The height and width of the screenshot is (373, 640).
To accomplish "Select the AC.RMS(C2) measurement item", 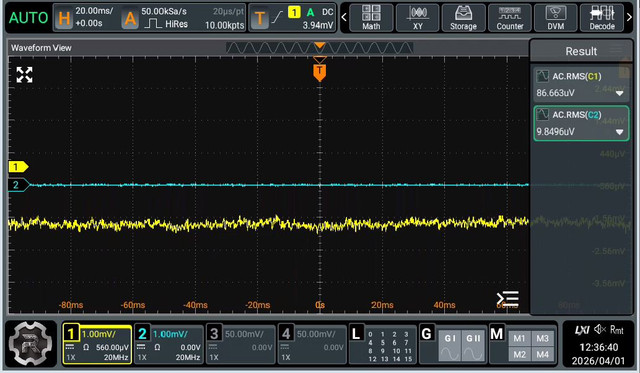I will pos(581,123).
